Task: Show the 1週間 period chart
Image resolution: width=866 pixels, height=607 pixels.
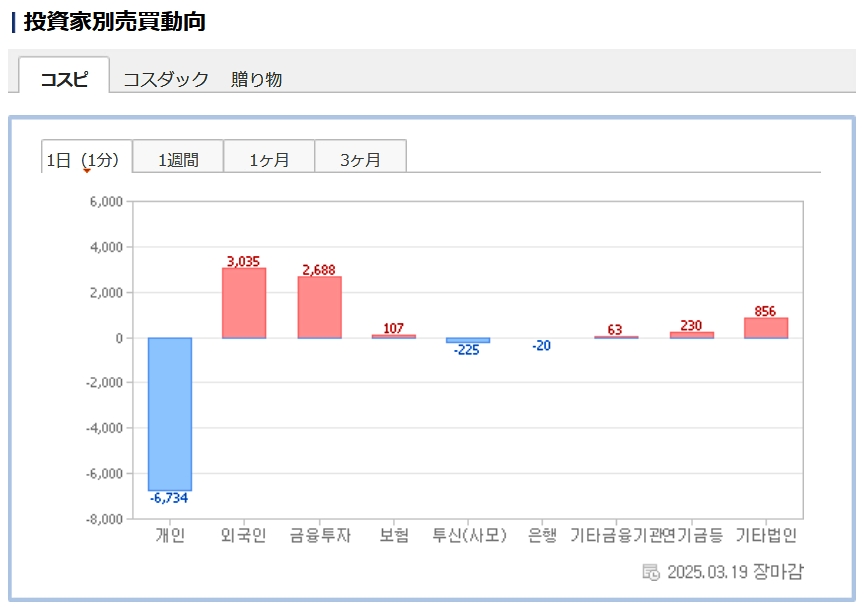Action: (x=178, y=159)
